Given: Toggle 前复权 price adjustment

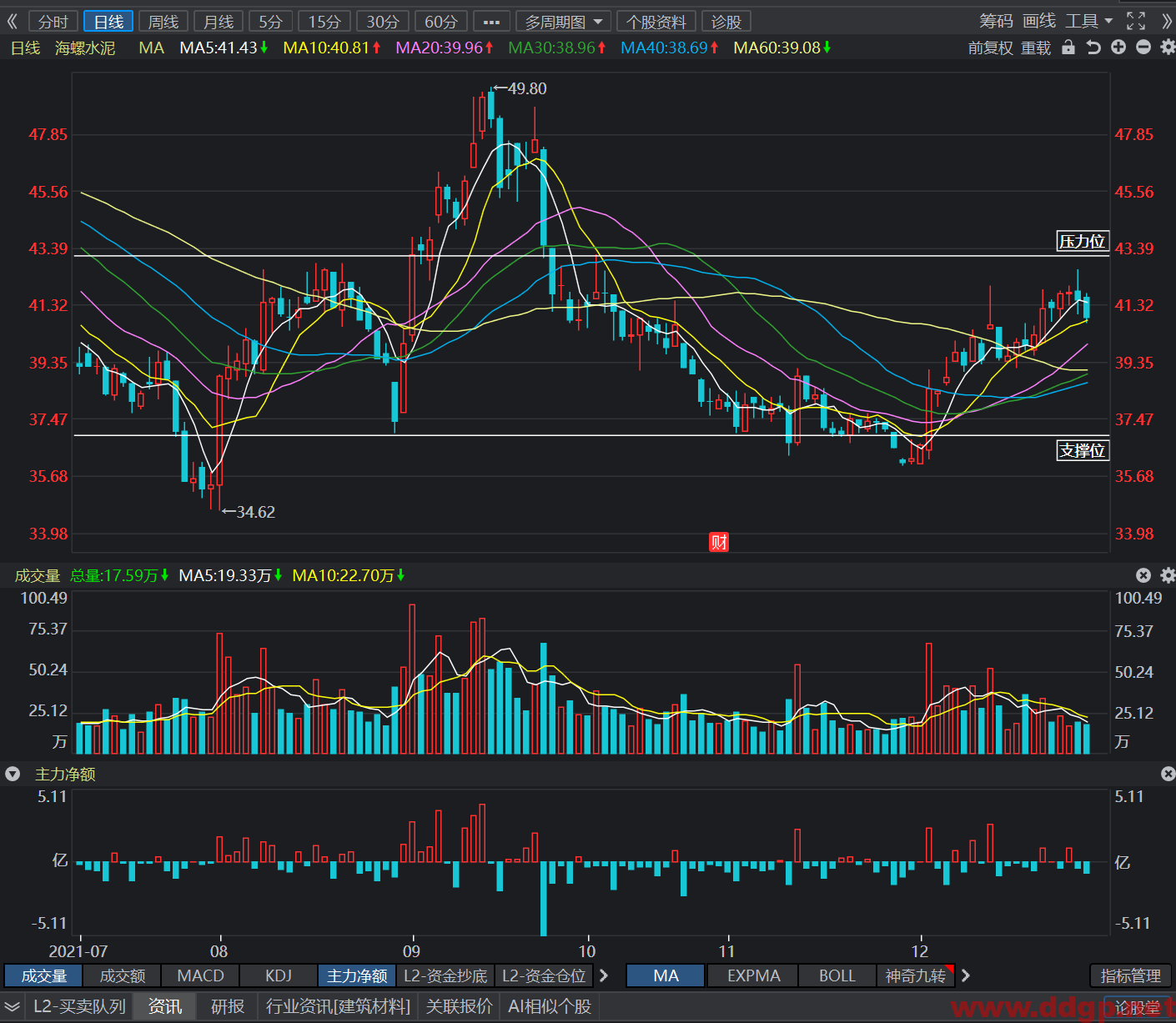Looking at the screenshot, I should (x=991, y=48).
